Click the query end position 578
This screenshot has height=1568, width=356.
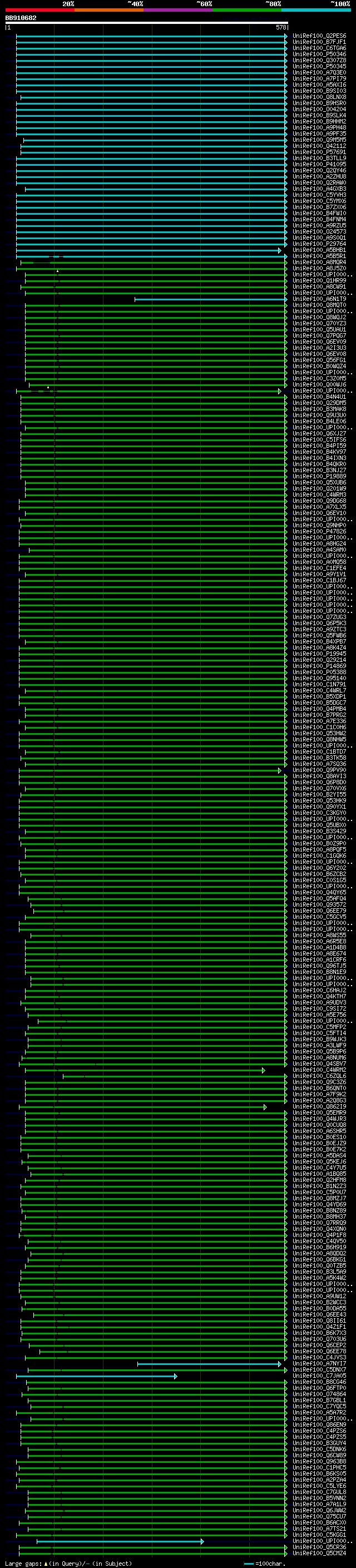pos(281,27)
